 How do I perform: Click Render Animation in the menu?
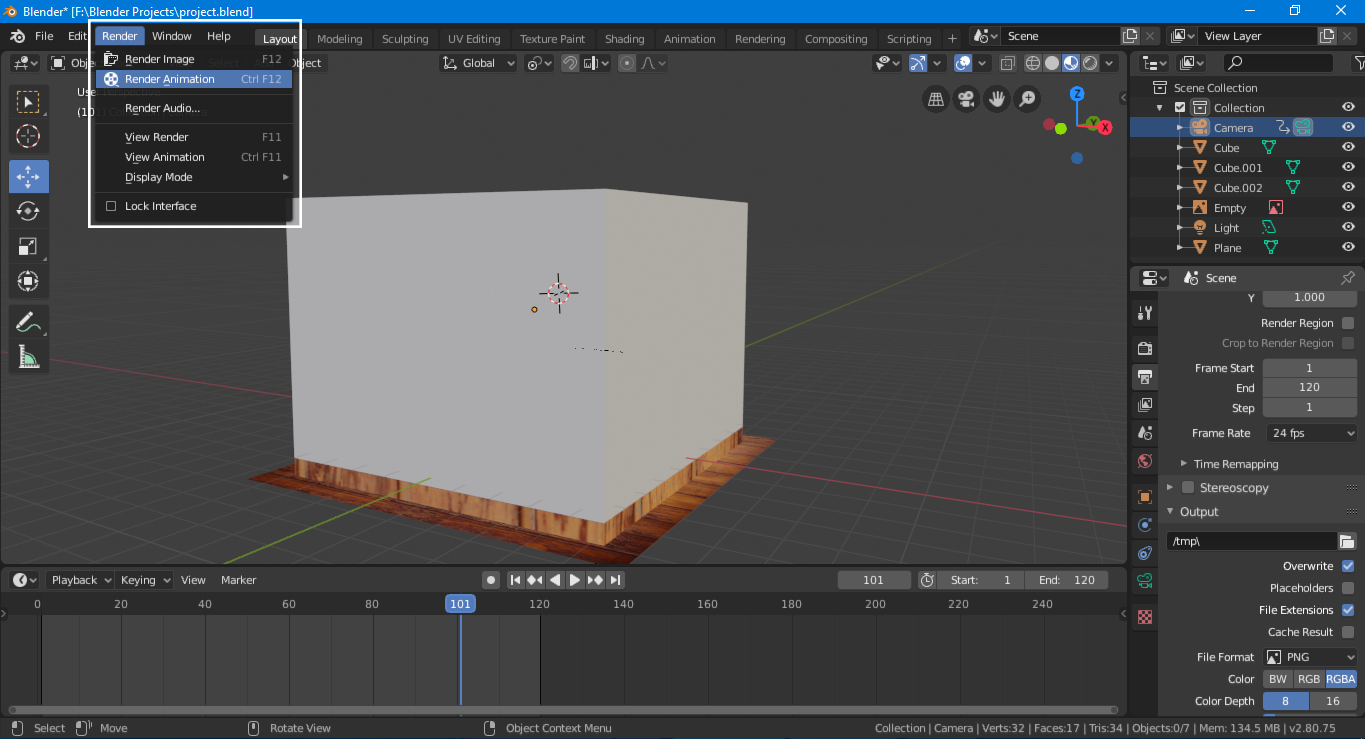(x=169, y=79)
